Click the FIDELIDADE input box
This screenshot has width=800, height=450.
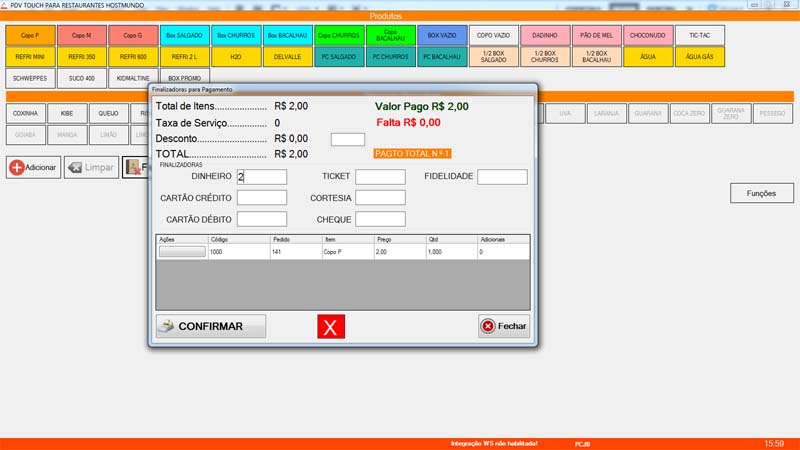(x=502, y=177)
